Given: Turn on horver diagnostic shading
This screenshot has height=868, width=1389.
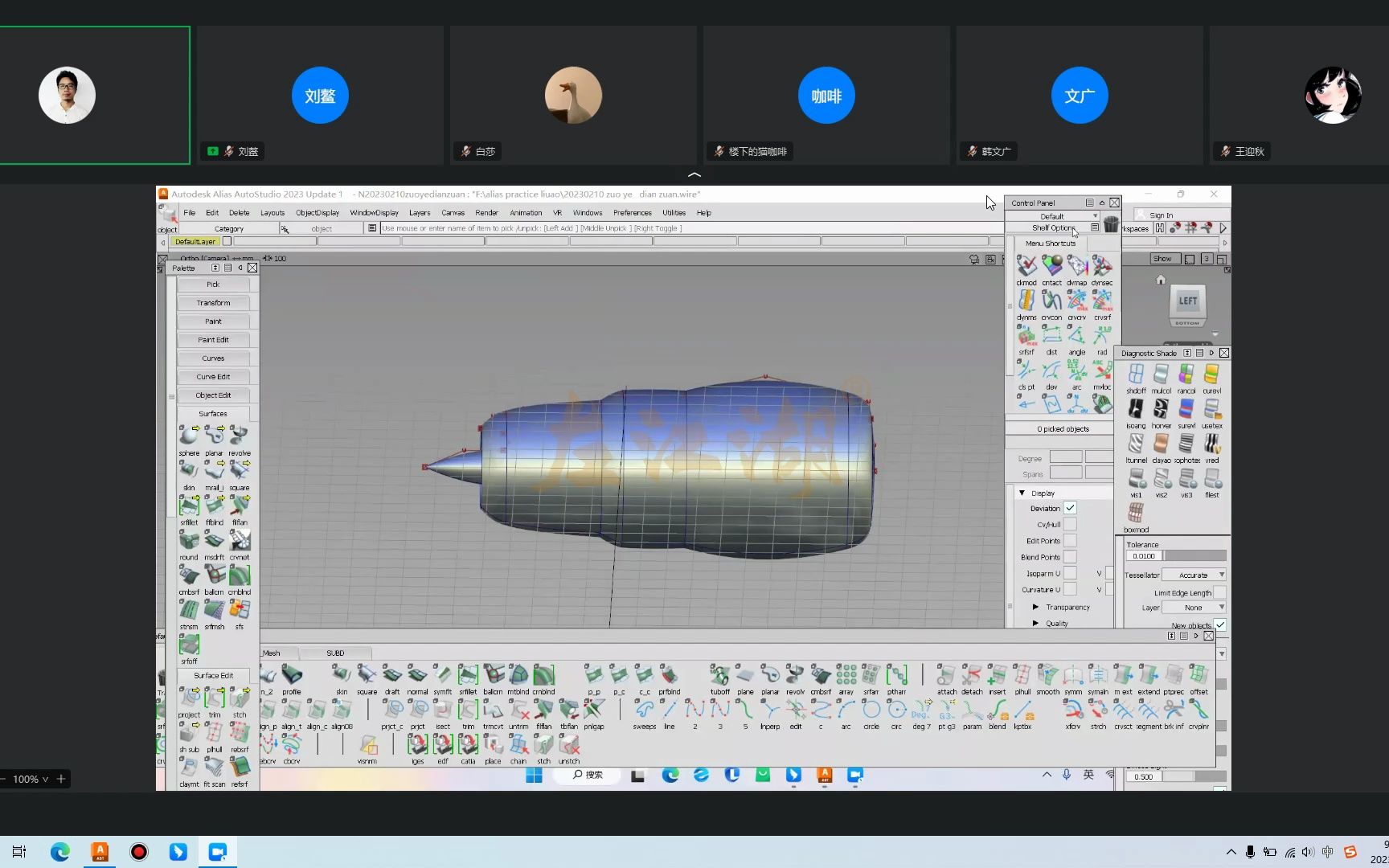Looking at the screenshot, I should click(x=1161, y=410).
